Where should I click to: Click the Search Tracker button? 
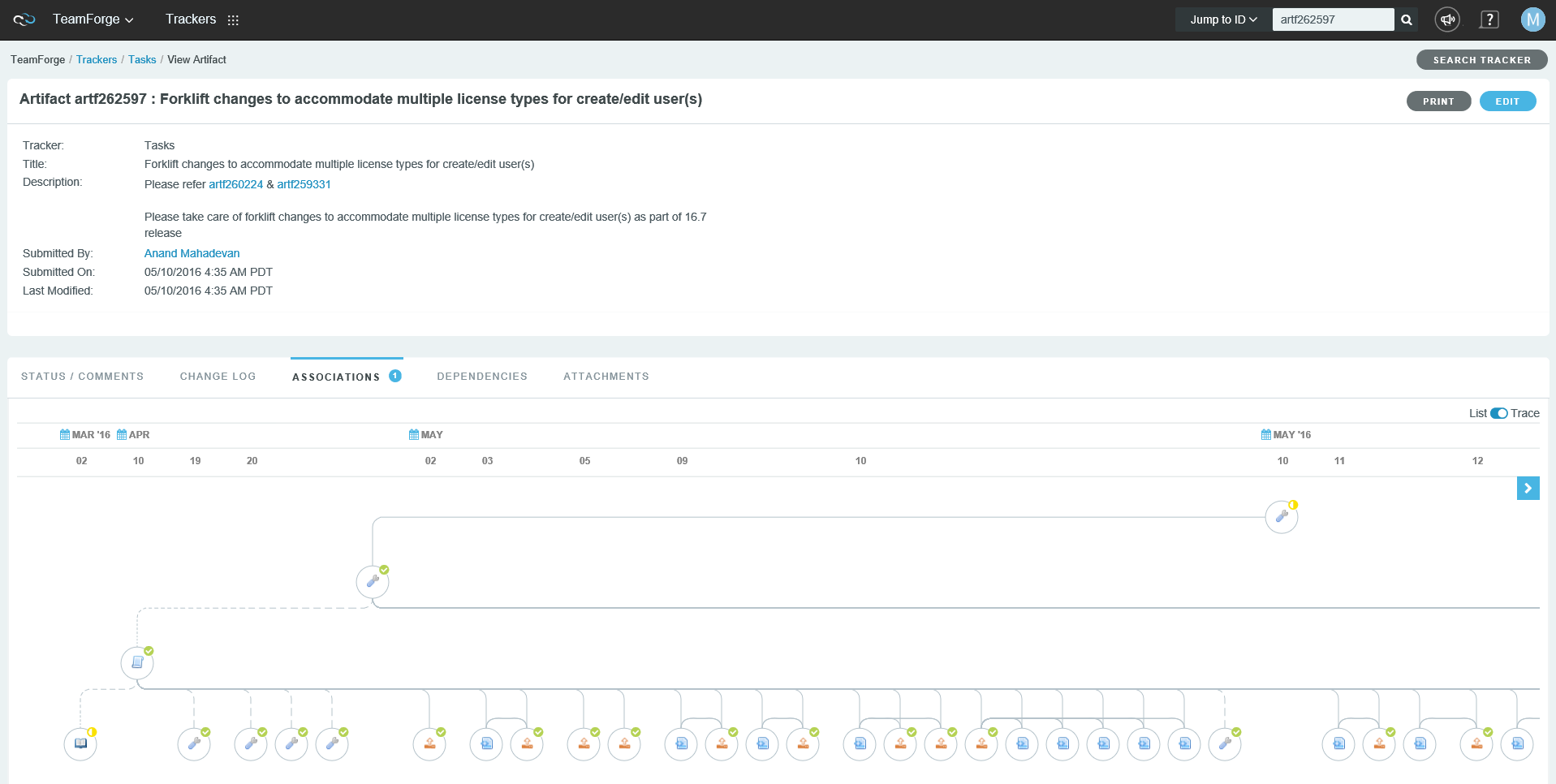1481,60
